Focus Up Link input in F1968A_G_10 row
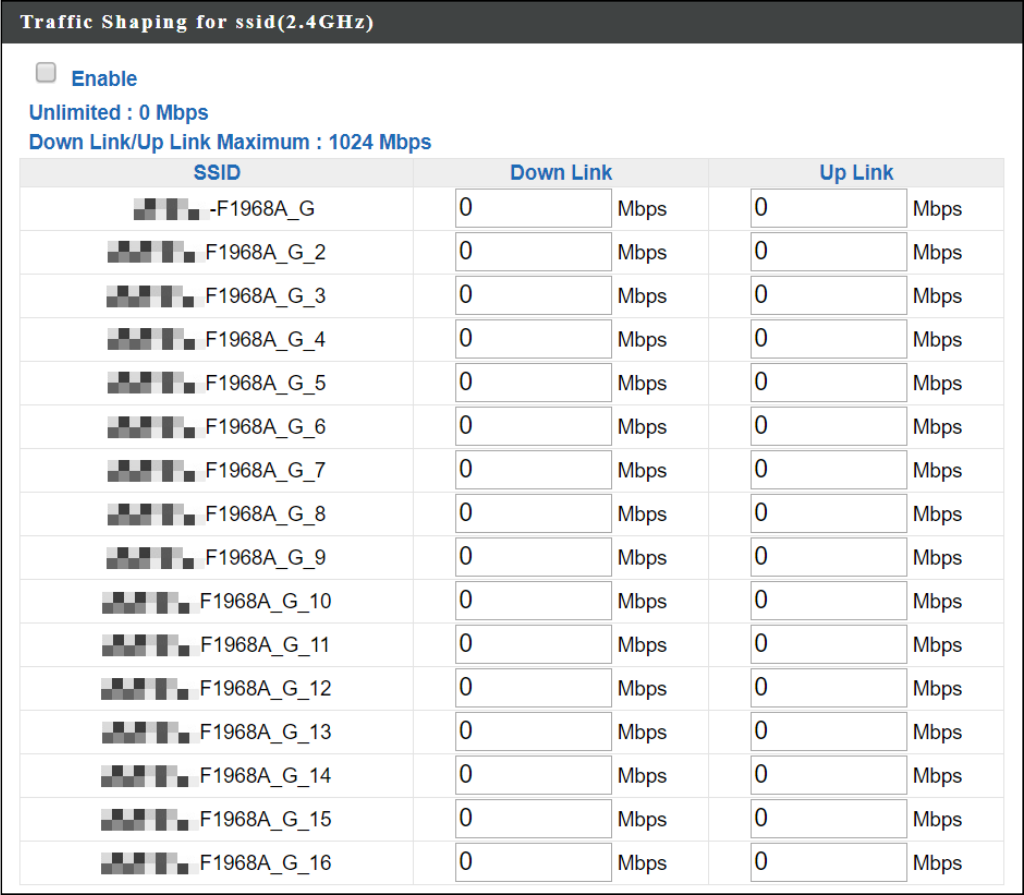Viewport: 1024px width, 895px height. (828, 600)
